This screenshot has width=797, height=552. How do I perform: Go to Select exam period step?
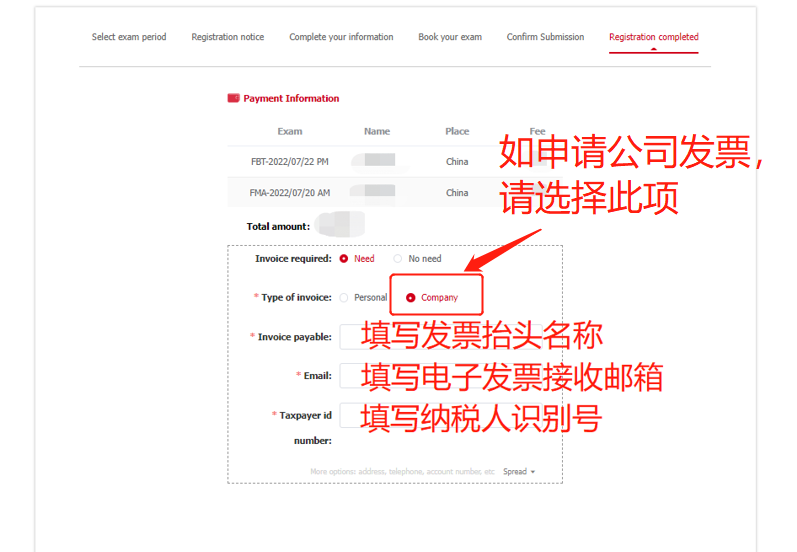click(x=129, y=37)
